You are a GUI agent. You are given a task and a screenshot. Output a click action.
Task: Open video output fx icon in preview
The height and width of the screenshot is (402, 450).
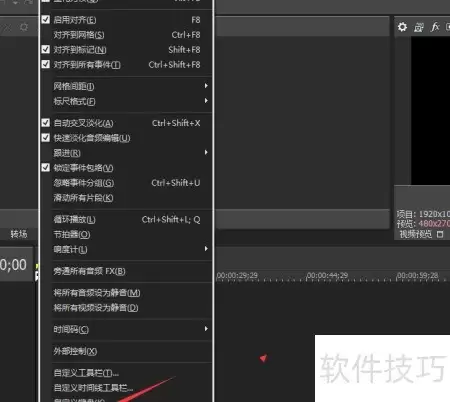tap(435, 27)
